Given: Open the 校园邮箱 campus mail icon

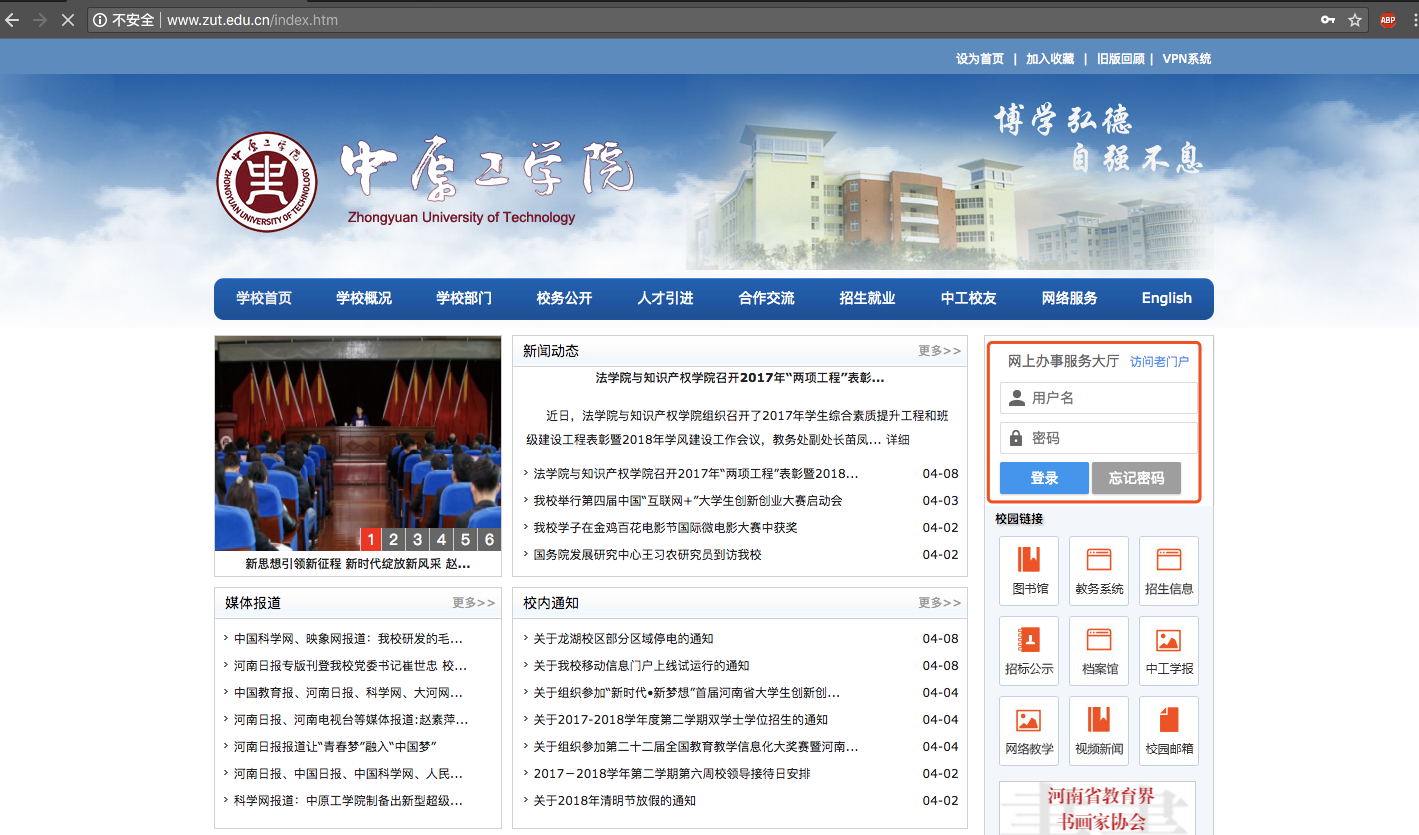Looking at the screenshot, I should (x=1168, y=730).
